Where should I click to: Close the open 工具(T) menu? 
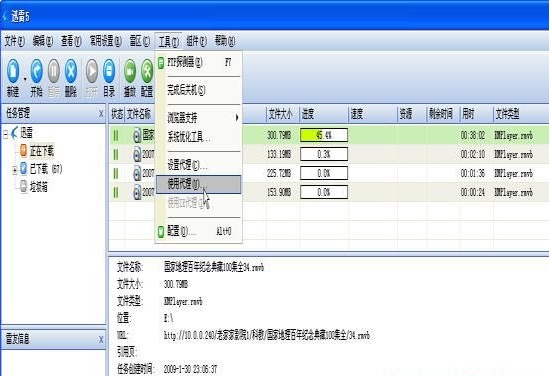[x=168, y=42]
